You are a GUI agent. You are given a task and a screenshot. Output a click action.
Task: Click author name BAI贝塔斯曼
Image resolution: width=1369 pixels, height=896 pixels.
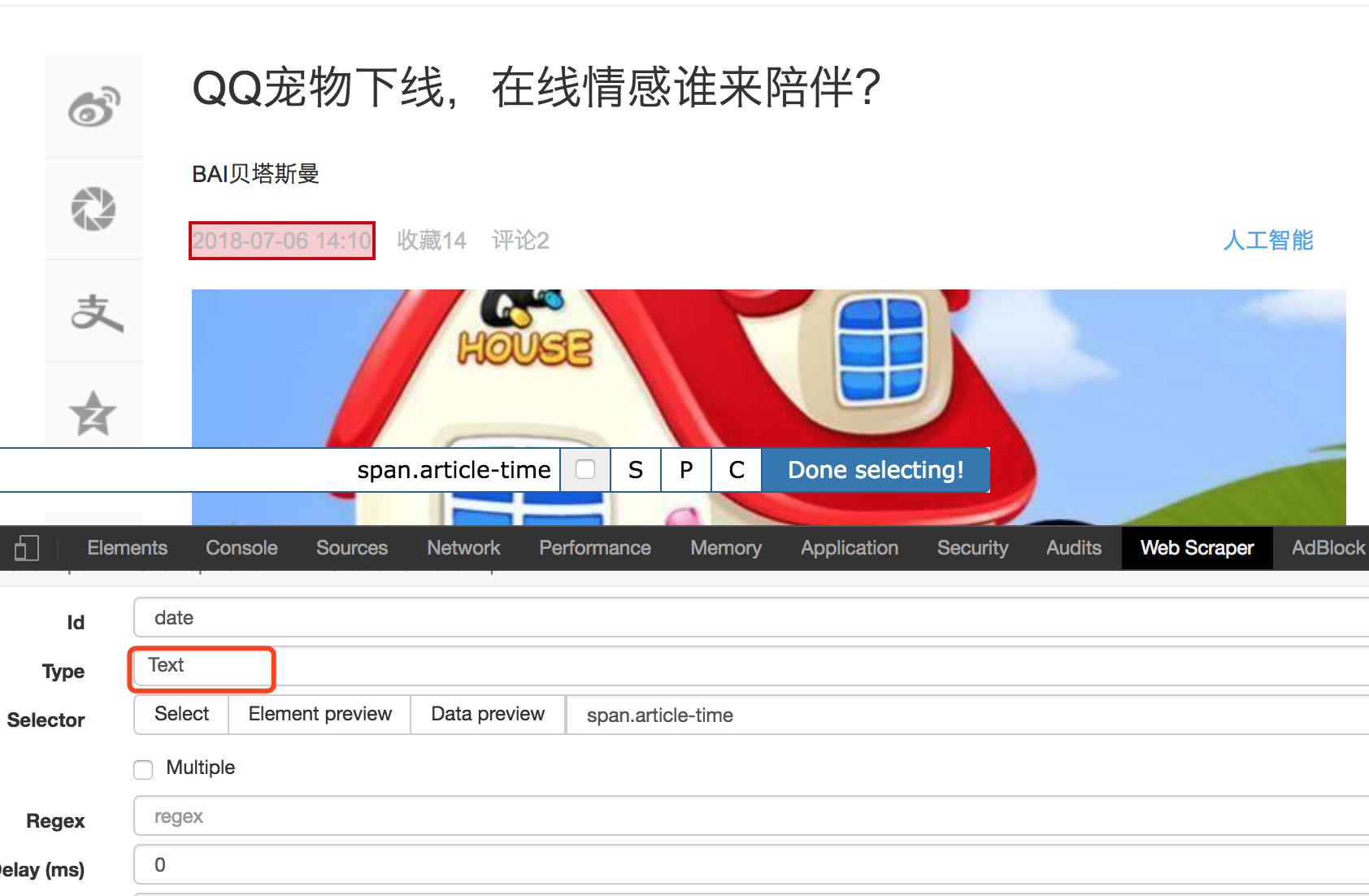[255, 174]
